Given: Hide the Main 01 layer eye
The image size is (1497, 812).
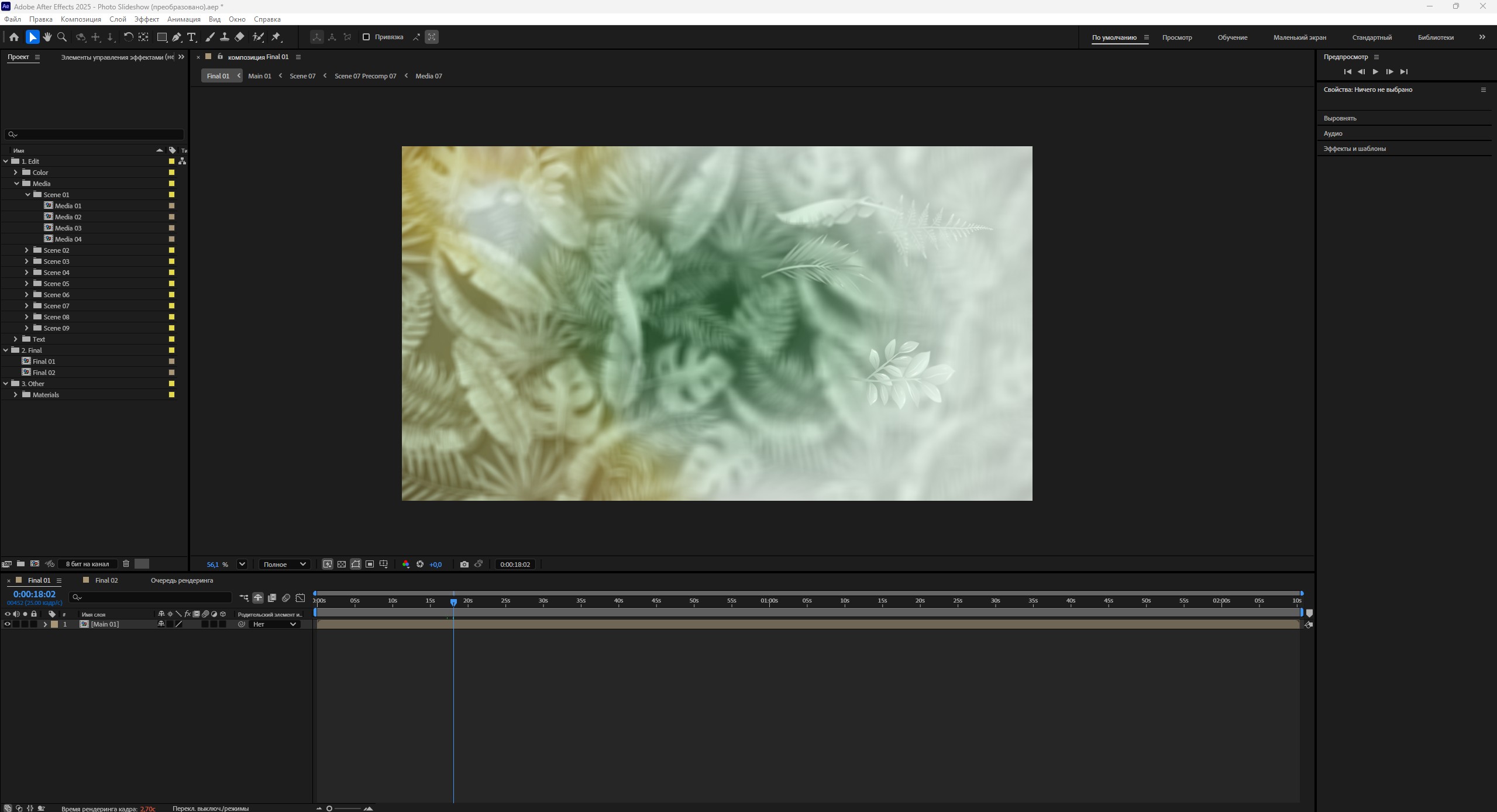Looking at the screenshot, I should [8, 624].
